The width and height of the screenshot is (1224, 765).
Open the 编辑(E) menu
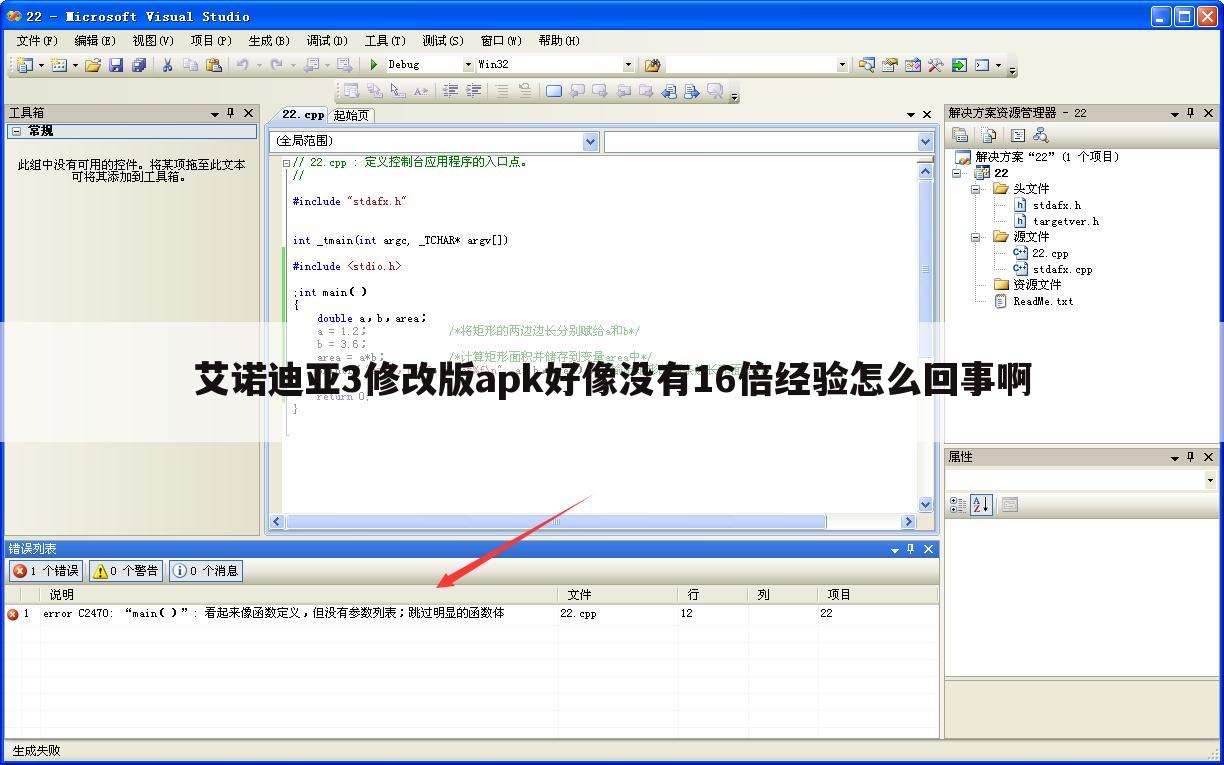tap(95, 41)
